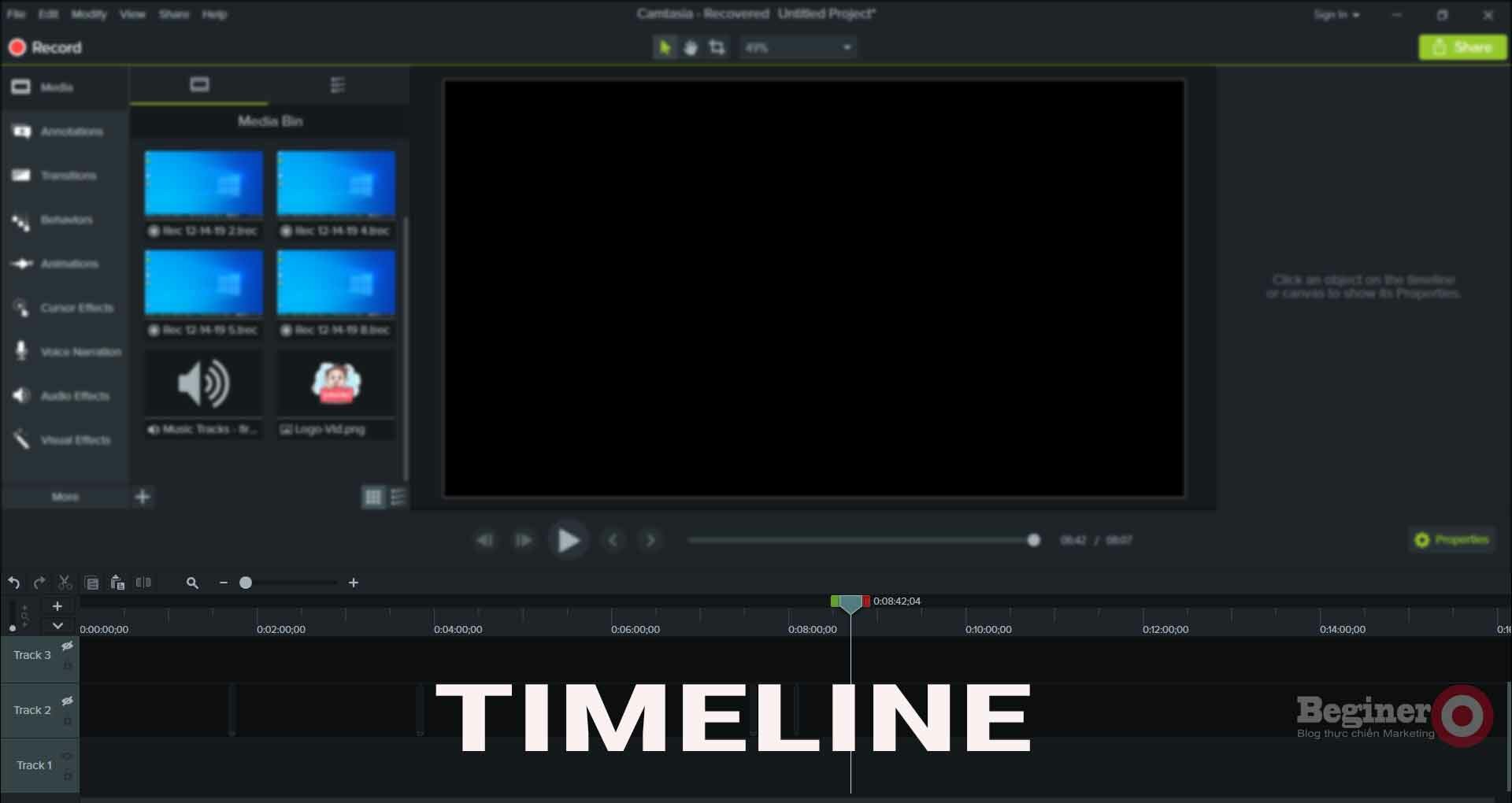Toggle Track 2 visibility

(68, 701)
